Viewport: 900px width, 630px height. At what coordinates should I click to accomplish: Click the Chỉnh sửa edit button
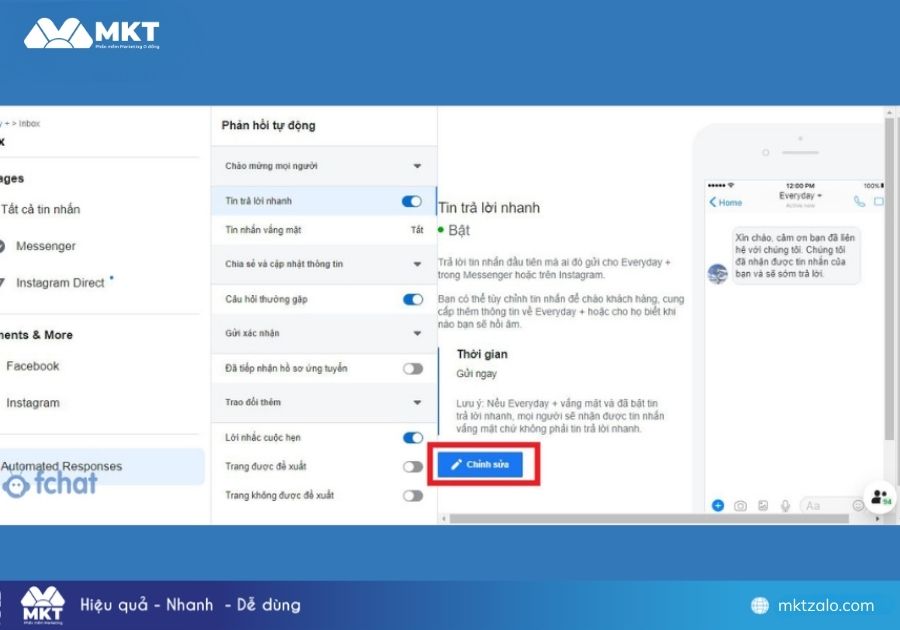click(x=479, y=465)
